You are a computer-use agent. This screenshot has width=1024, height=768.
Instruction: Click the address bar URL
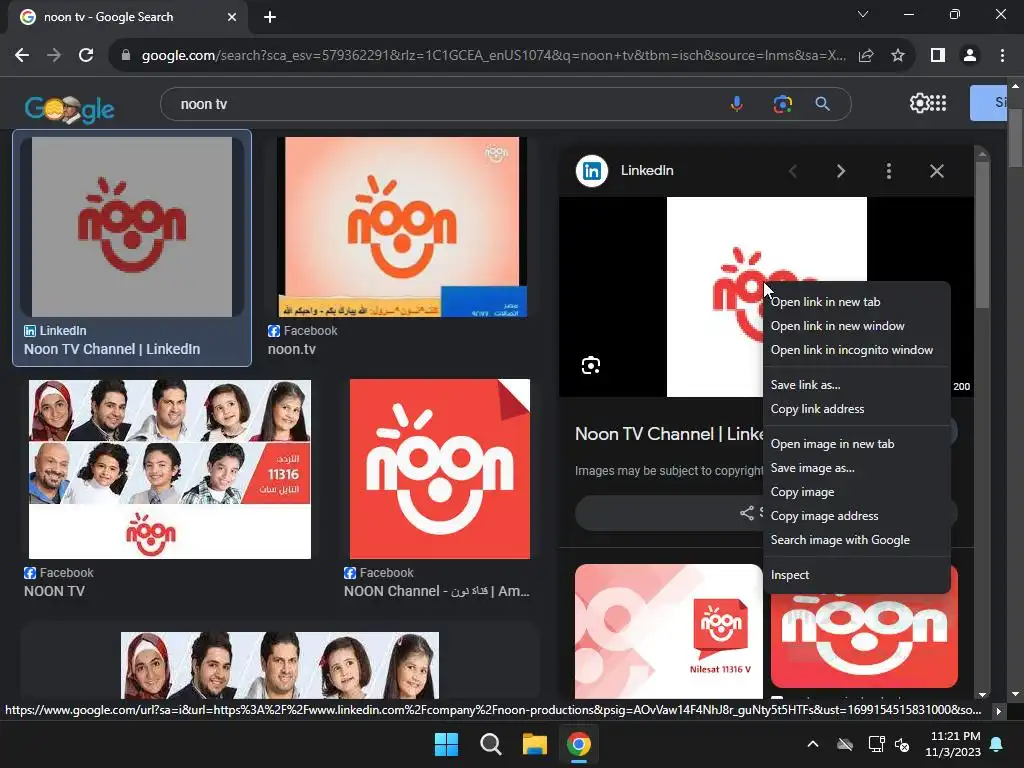[493, 56]
